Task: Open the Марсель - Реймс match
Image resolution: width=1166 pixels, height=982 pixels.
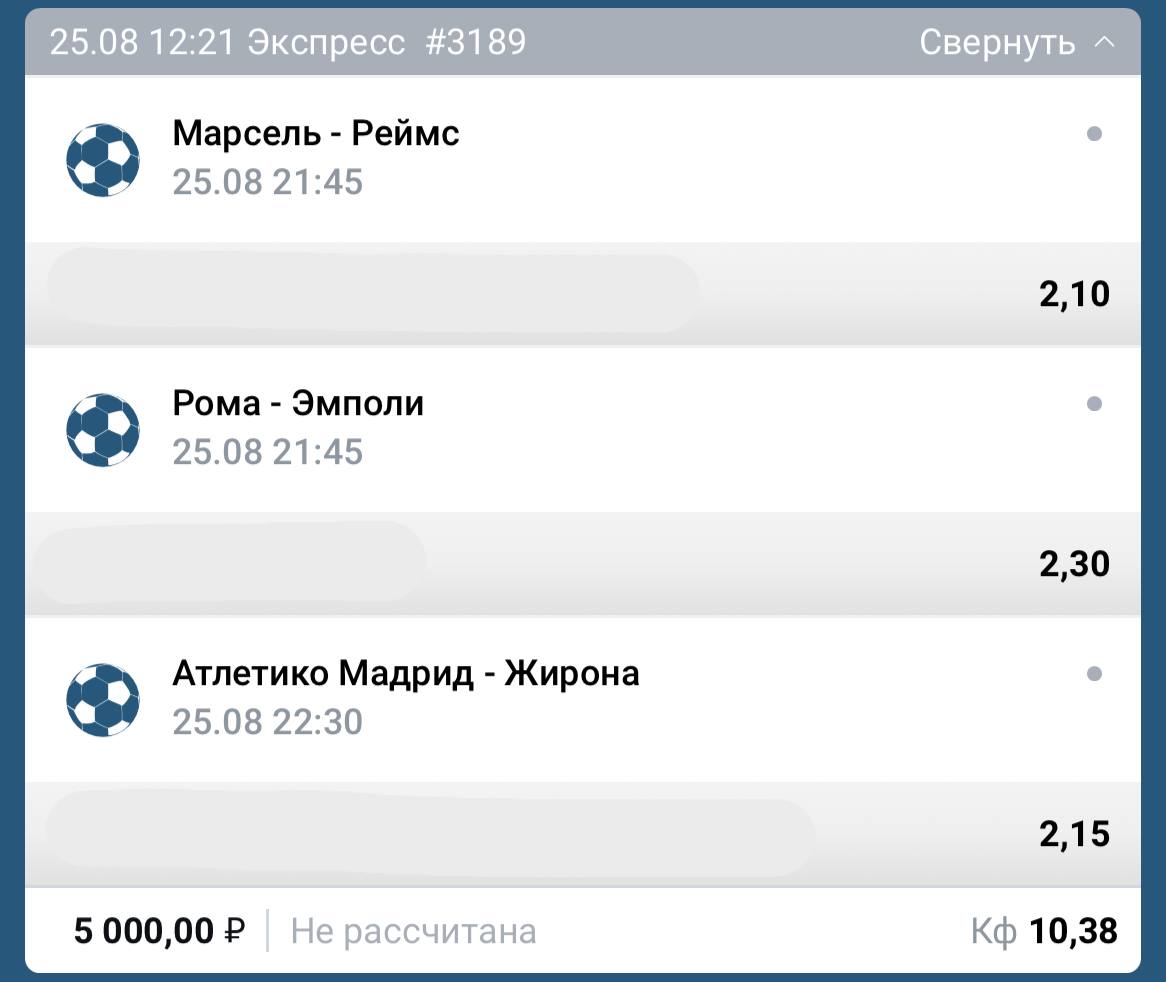Action: coord(316,133)
